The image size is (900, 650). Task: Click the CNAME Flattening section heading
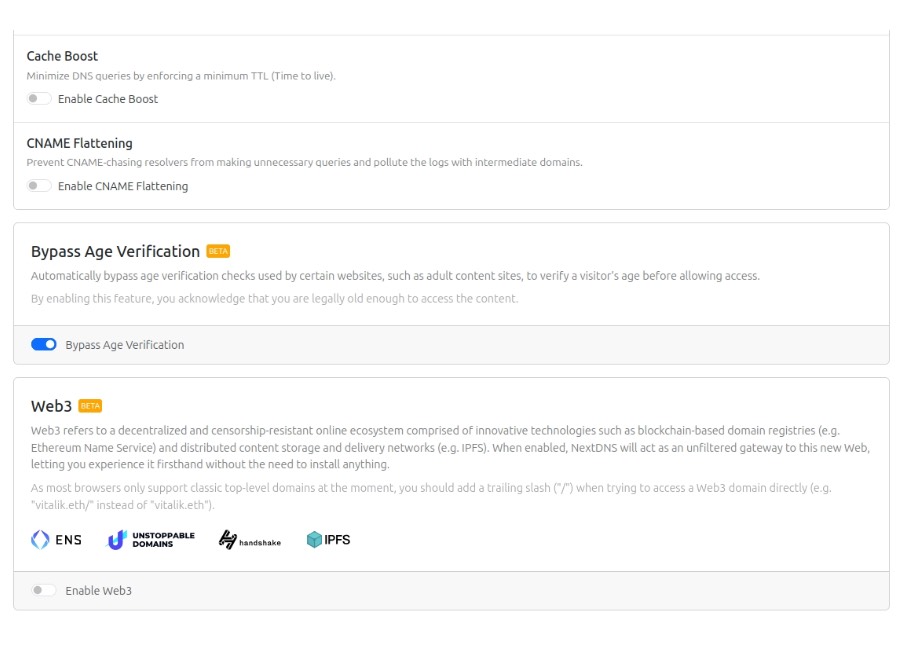[x=79, y=143]
